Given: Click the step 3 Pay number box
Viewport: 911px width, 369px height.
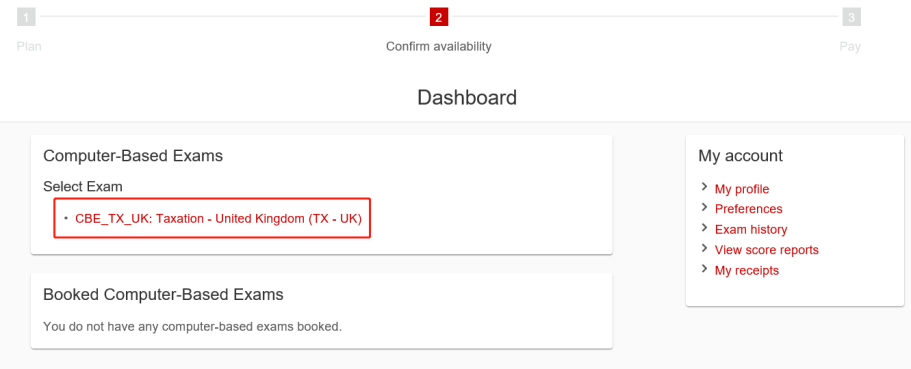Looking at the screenshot, I should pyautogui.click(x=852, y=17).
